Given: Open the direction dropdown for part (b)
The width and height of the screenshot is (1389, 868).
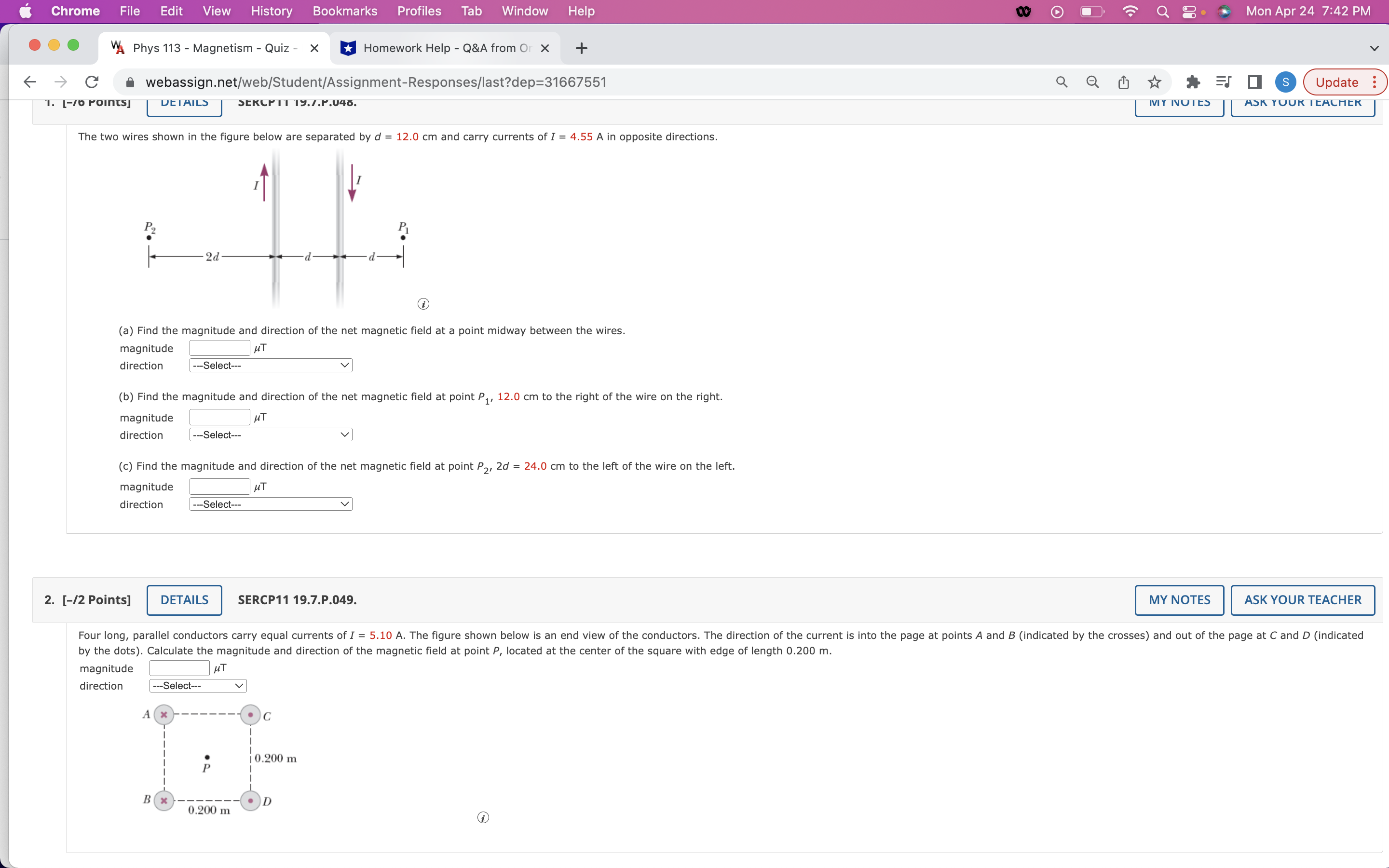Looking at the screenshot, I should [270, 434].
